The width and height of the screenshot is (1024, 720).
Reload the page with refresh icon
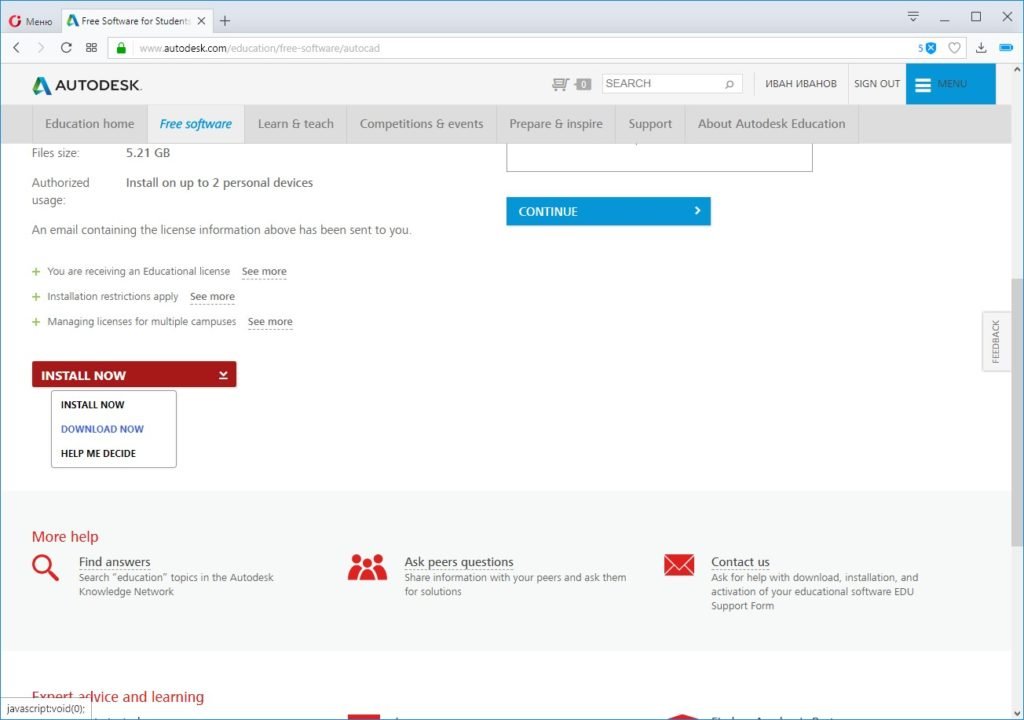coord(66,48)
